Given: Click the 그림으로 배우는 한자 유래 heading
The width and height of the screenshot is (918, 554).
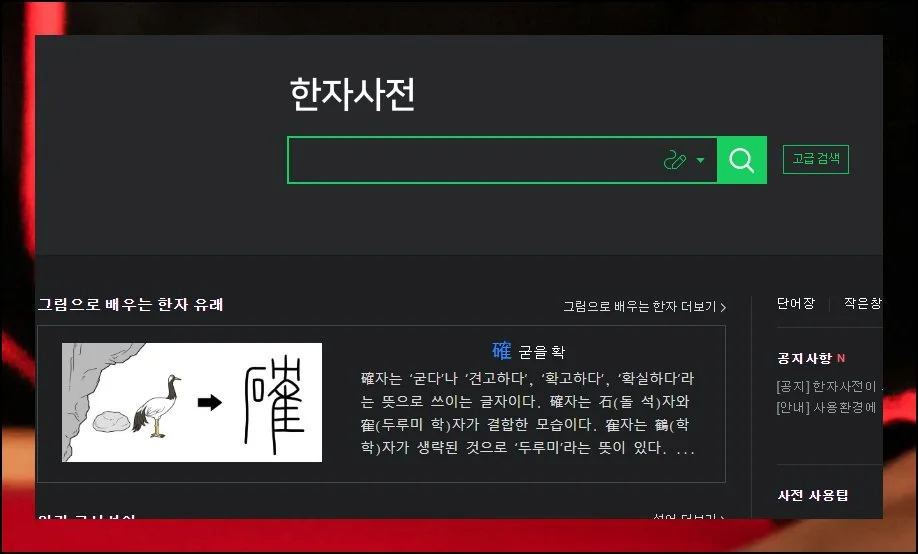Looking at the screenshot, I should pyautogui.click(x=131, y=305).
